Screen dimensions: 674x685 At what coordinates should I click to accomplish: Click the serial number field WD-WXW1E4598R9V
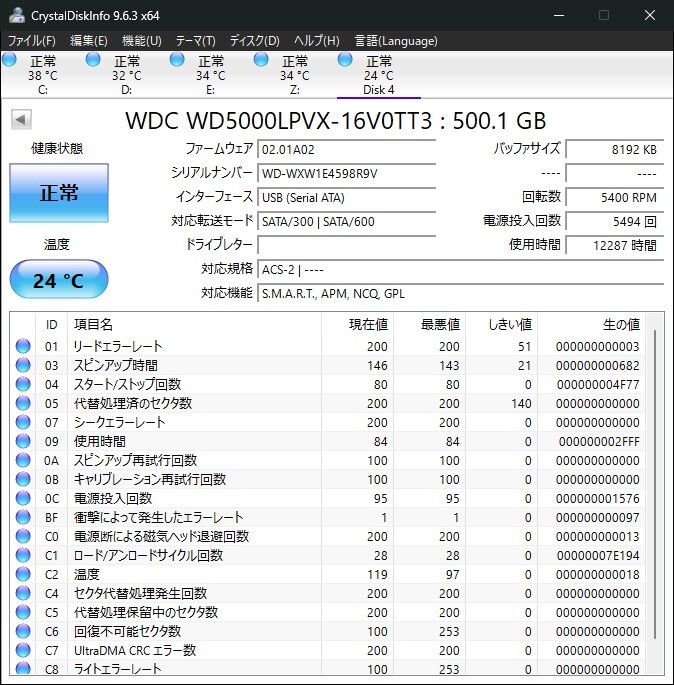tap(346, 173)
